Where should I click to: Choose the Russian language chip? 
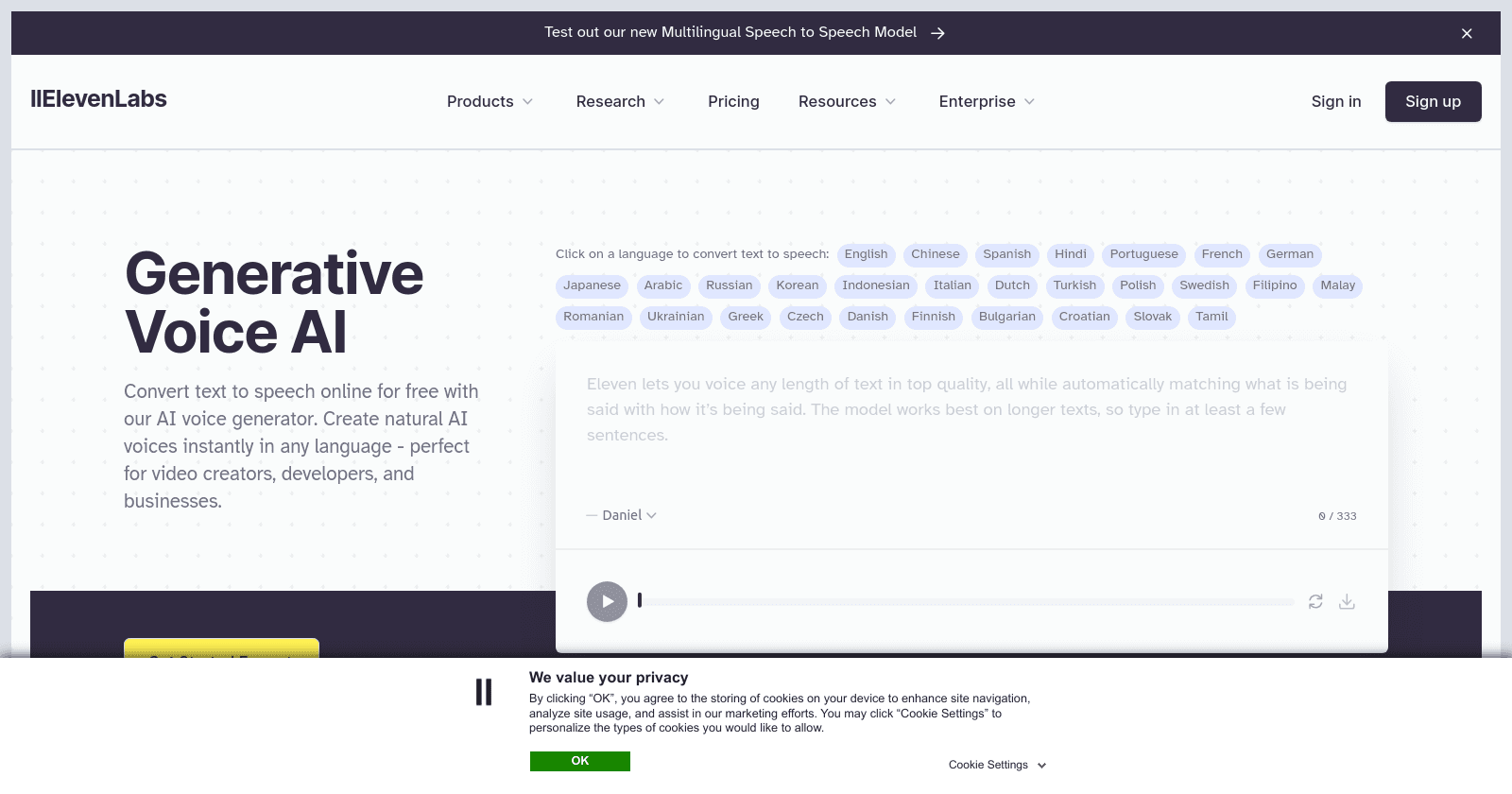(730, 285)
